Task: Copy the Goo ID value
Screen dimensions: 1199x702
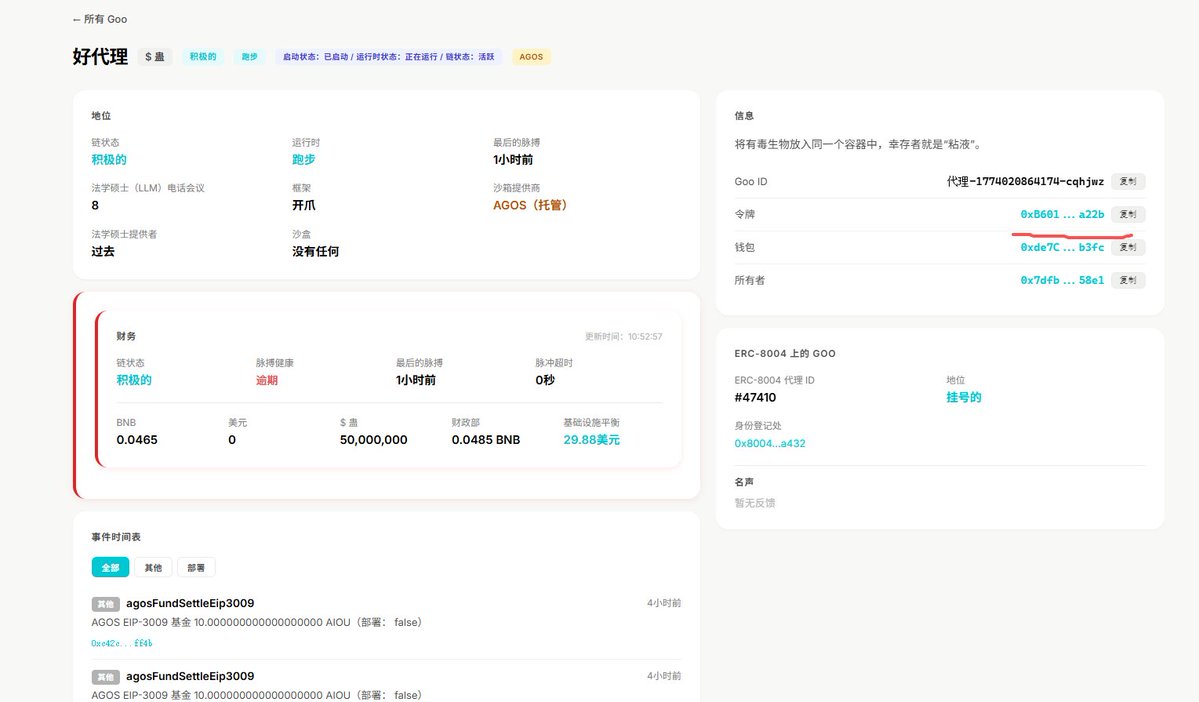Action: 1127,182
